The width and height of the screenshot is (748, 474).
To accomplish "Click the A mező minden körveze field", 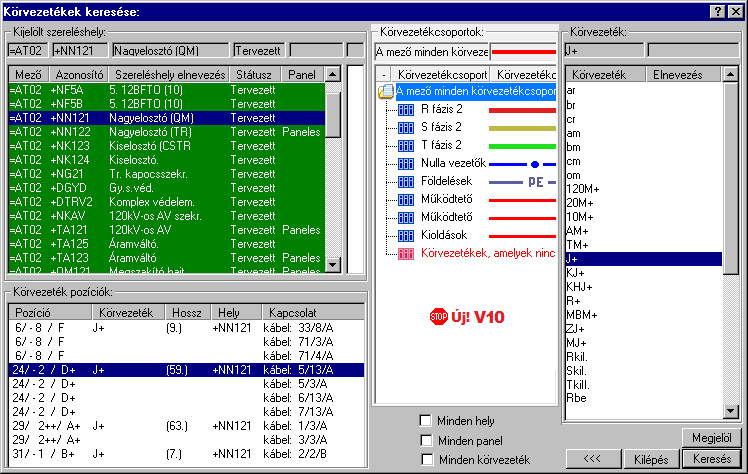I will tap(432, 52).
